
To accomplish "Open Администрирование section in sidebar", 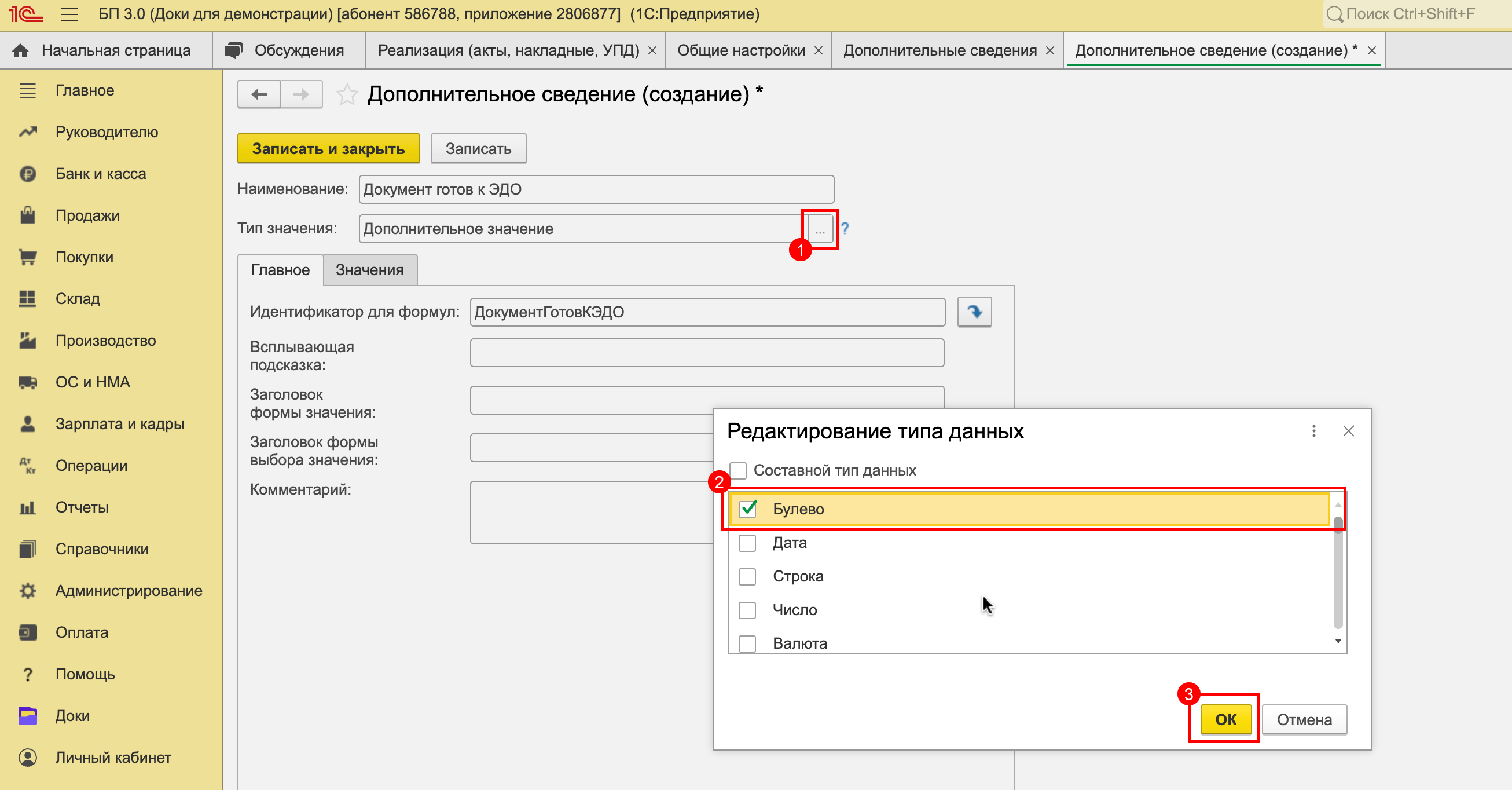I will pos(129,591).
